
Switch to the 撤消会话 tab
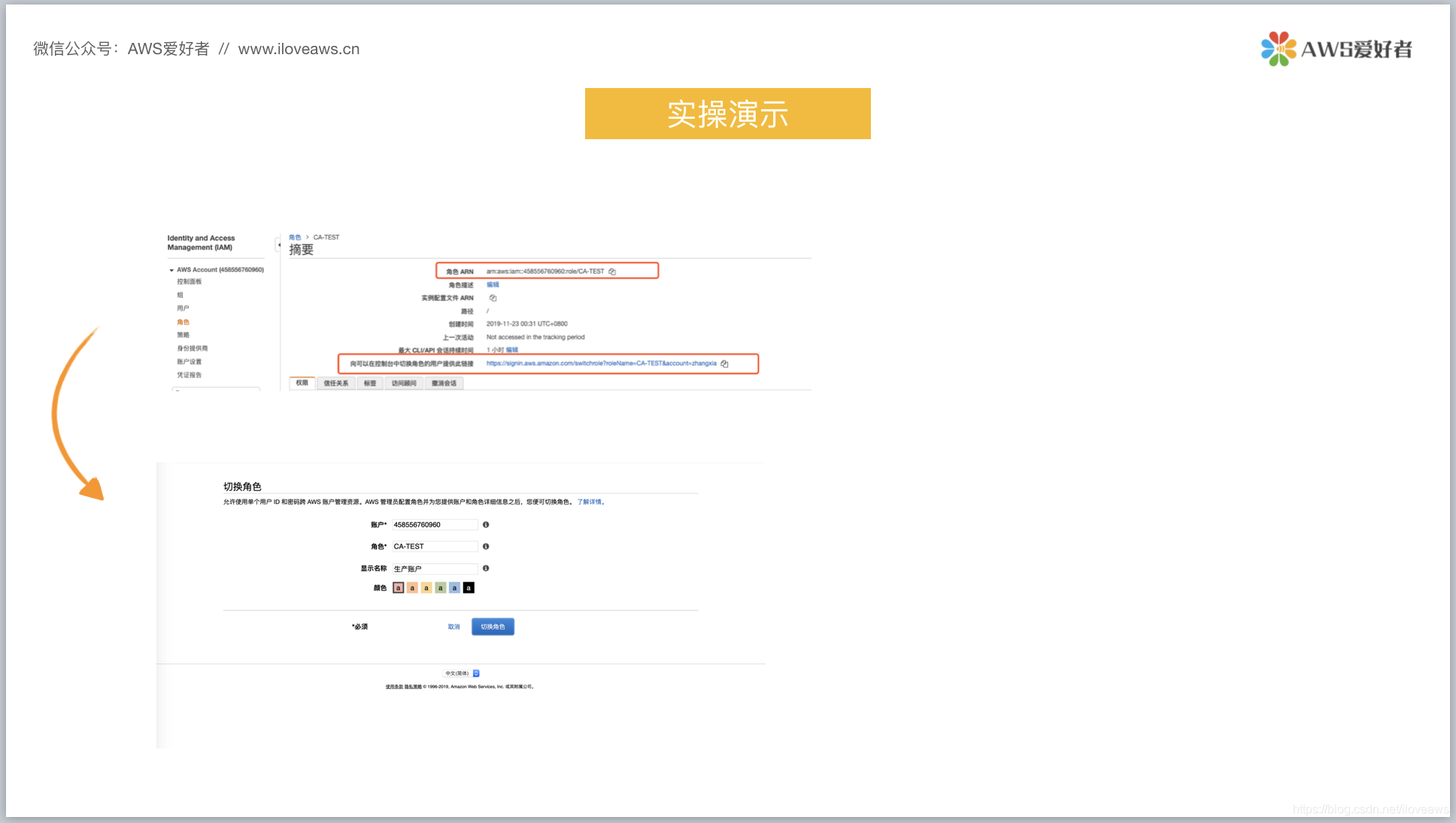coord(444,383)
